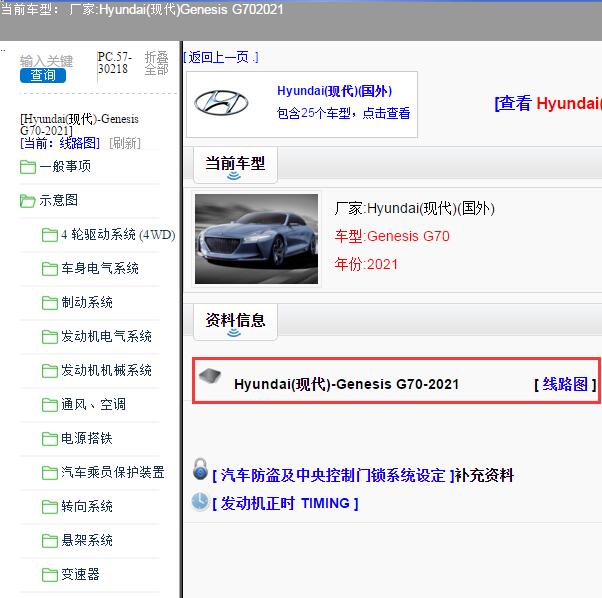Open 制动系统 tree item
The image size is (602, 598).
point(87,303)
